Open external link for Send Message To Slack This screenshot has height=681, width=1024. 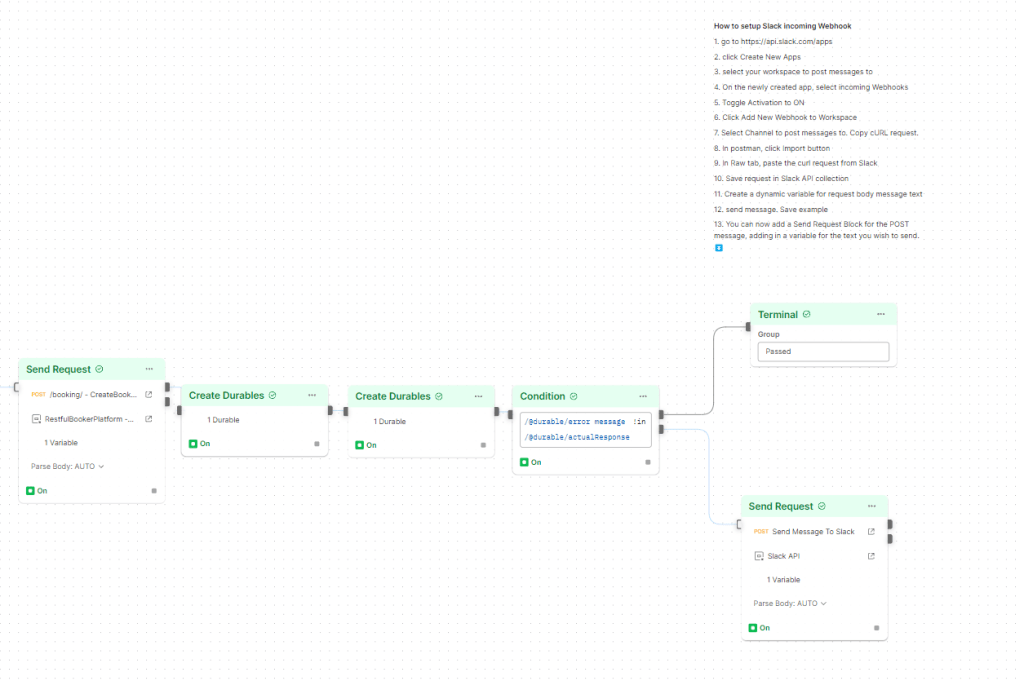coord(871,531)
